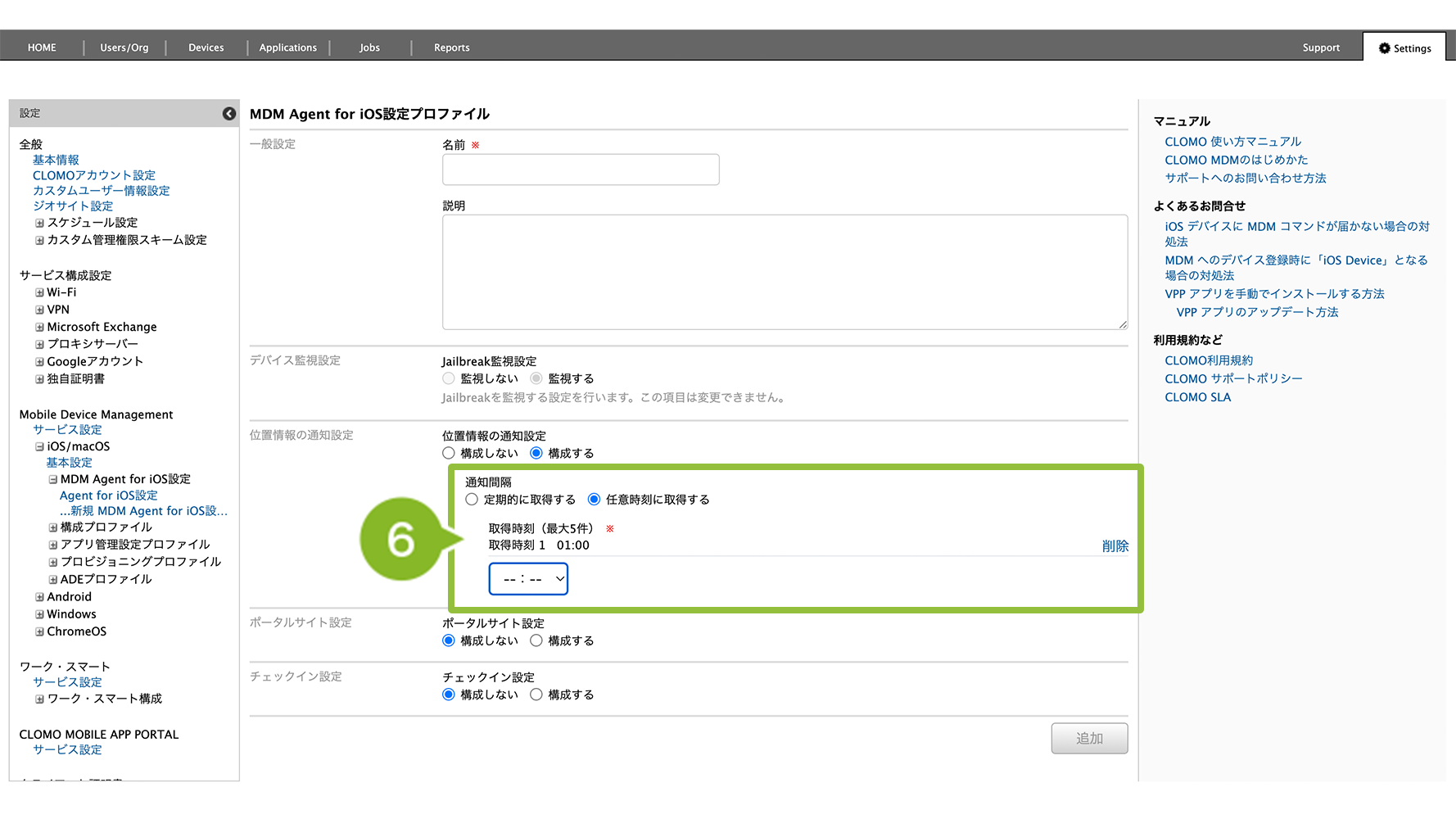The image size is (1456, 819).
Task: Expand the スケジュール設定 plus icon
Action: click(x=39, y=223)
